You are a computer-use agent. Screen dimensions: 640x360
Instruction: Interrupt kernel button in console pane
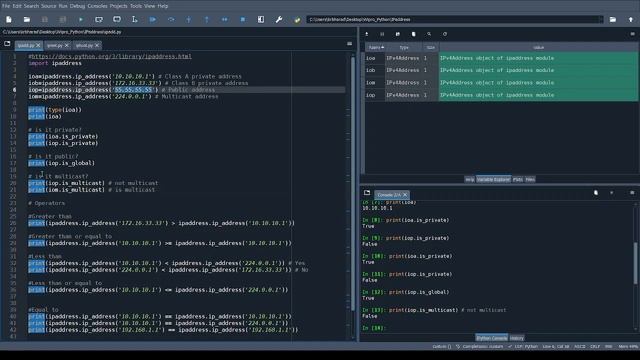[611, 193]
